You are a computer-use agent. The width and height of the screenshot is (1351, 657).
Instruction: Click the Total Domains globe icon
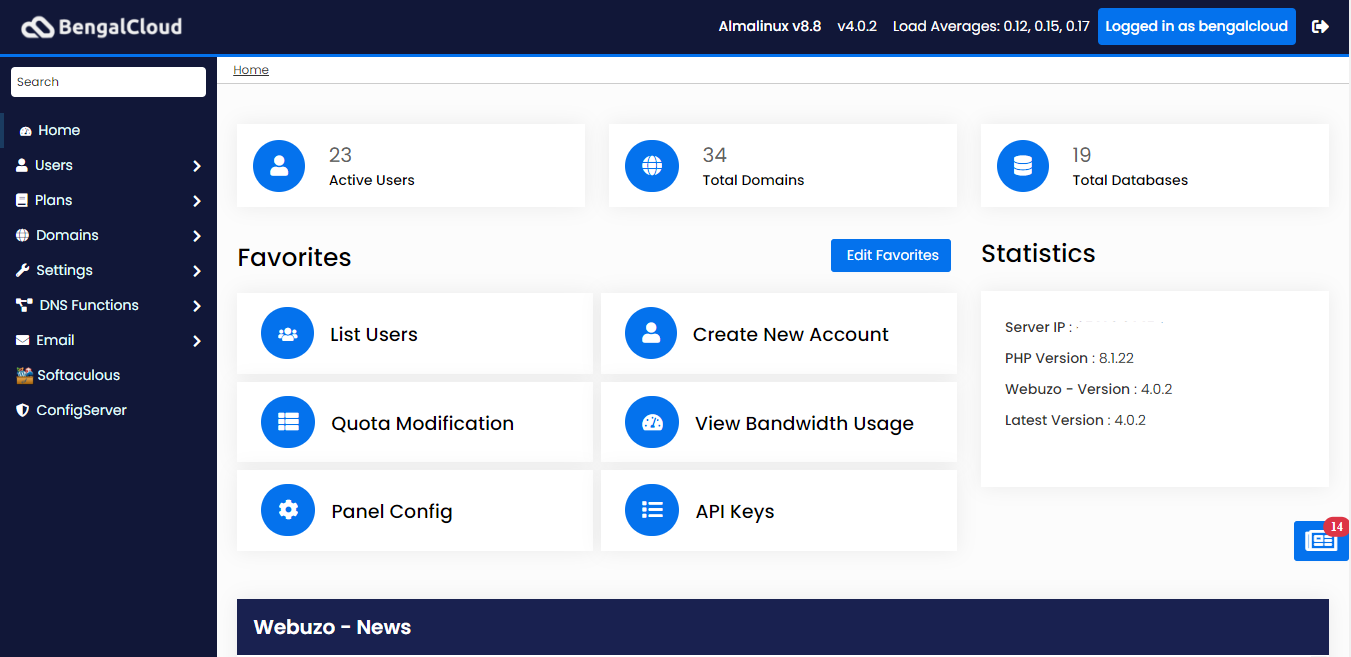point(651,166)
